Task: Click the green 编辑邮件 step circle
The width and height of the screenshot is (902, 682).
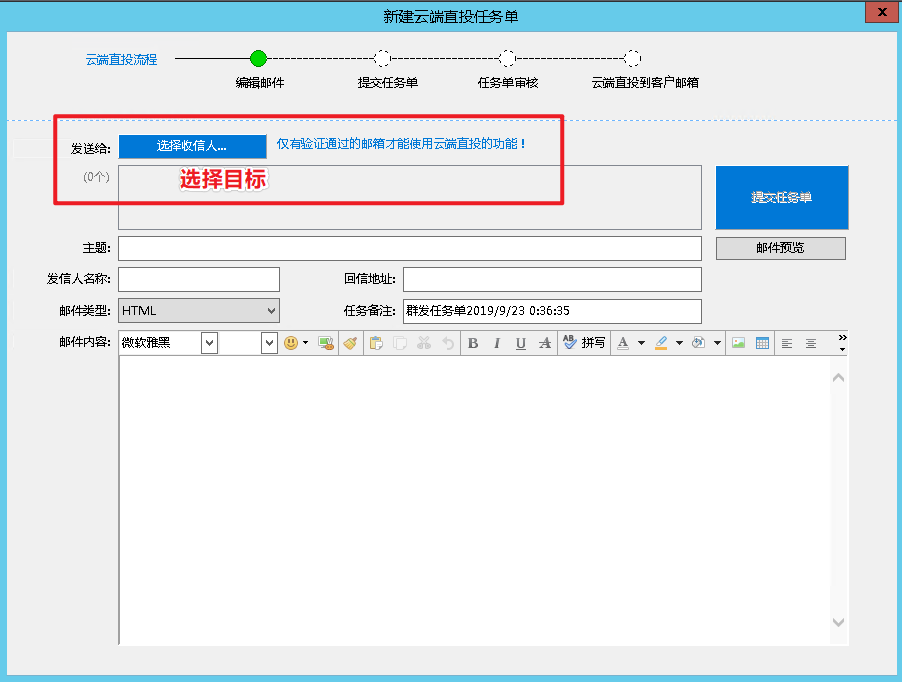Action: (x=259, y=58)
